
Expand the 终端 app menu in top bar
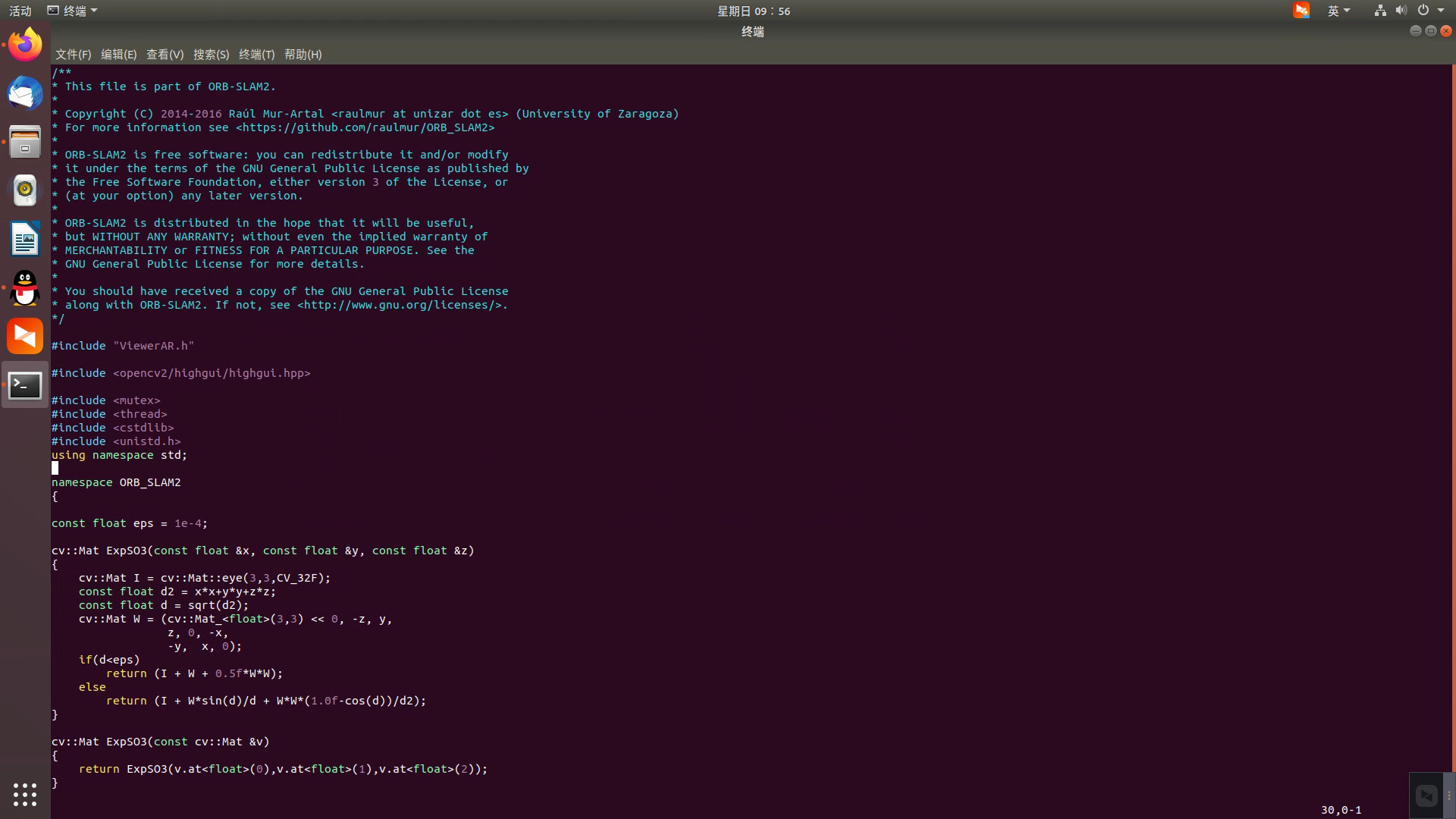click(x=73, y=11)
